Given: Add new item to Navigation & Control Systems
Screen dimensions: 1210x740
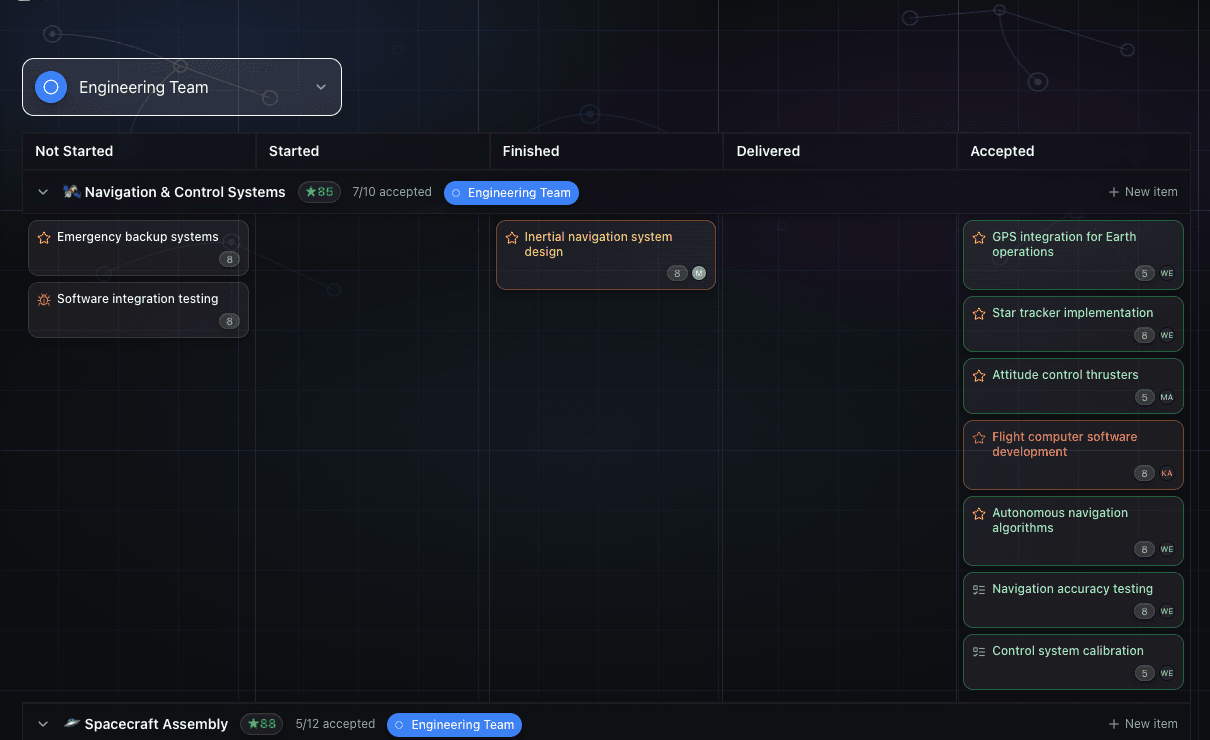Looking at the screenshot, I should pyautogui.click(x=1143, y=192).
